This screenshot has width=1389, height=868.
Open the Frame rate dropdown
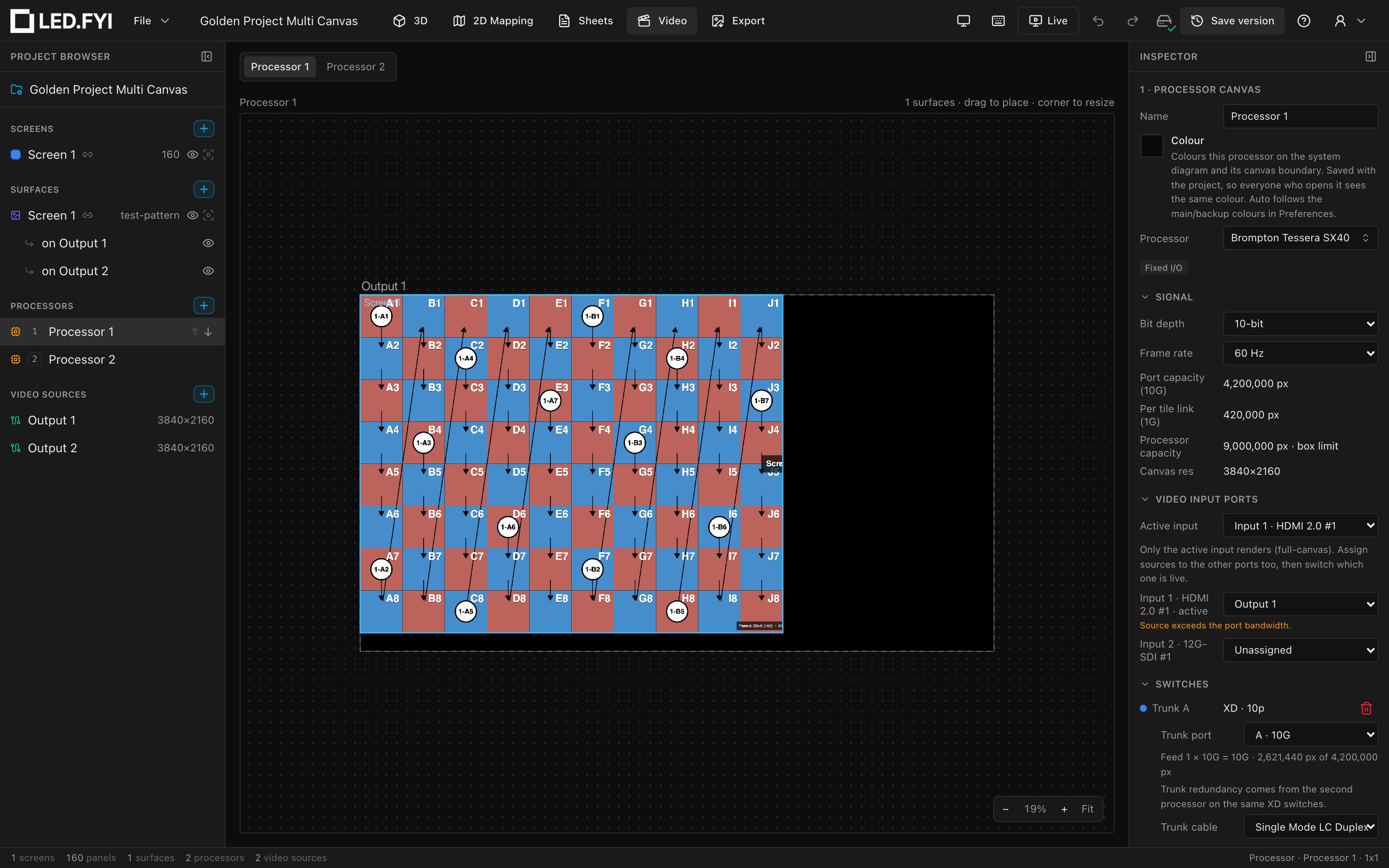coord(1300,353)
